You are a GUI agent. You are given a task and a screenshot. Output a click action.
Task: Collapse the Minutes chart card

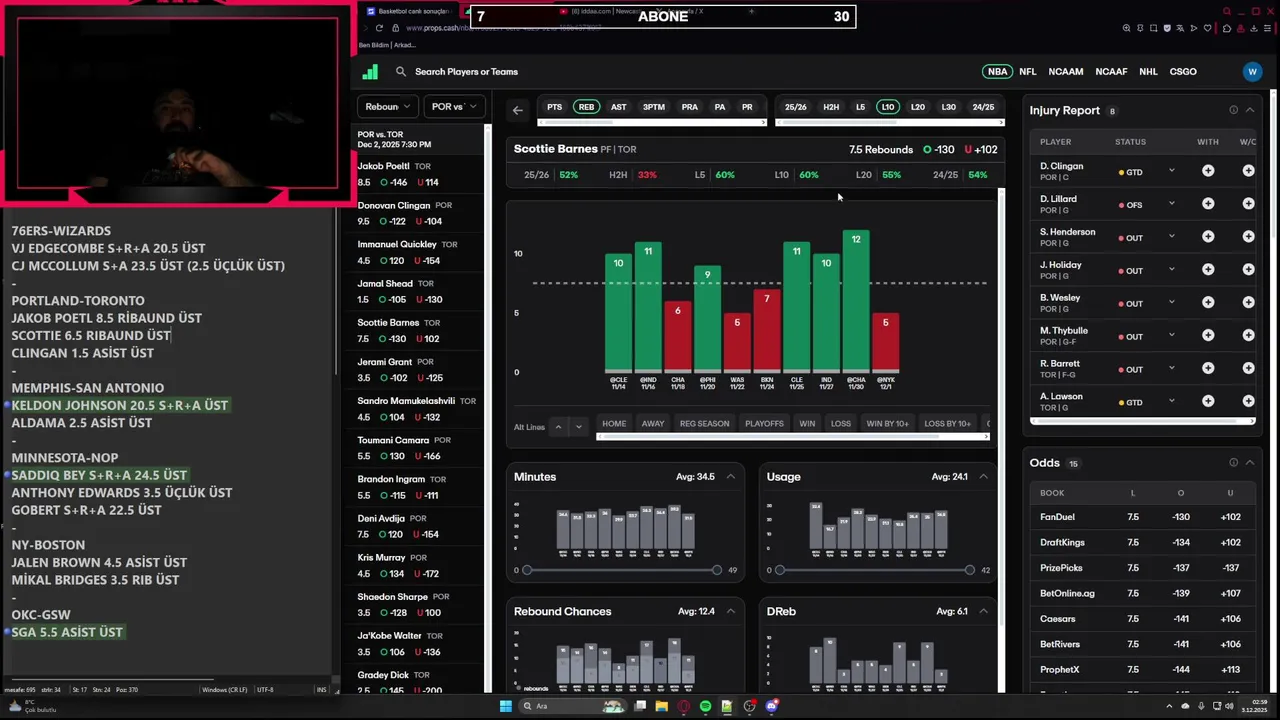[730, 477]
